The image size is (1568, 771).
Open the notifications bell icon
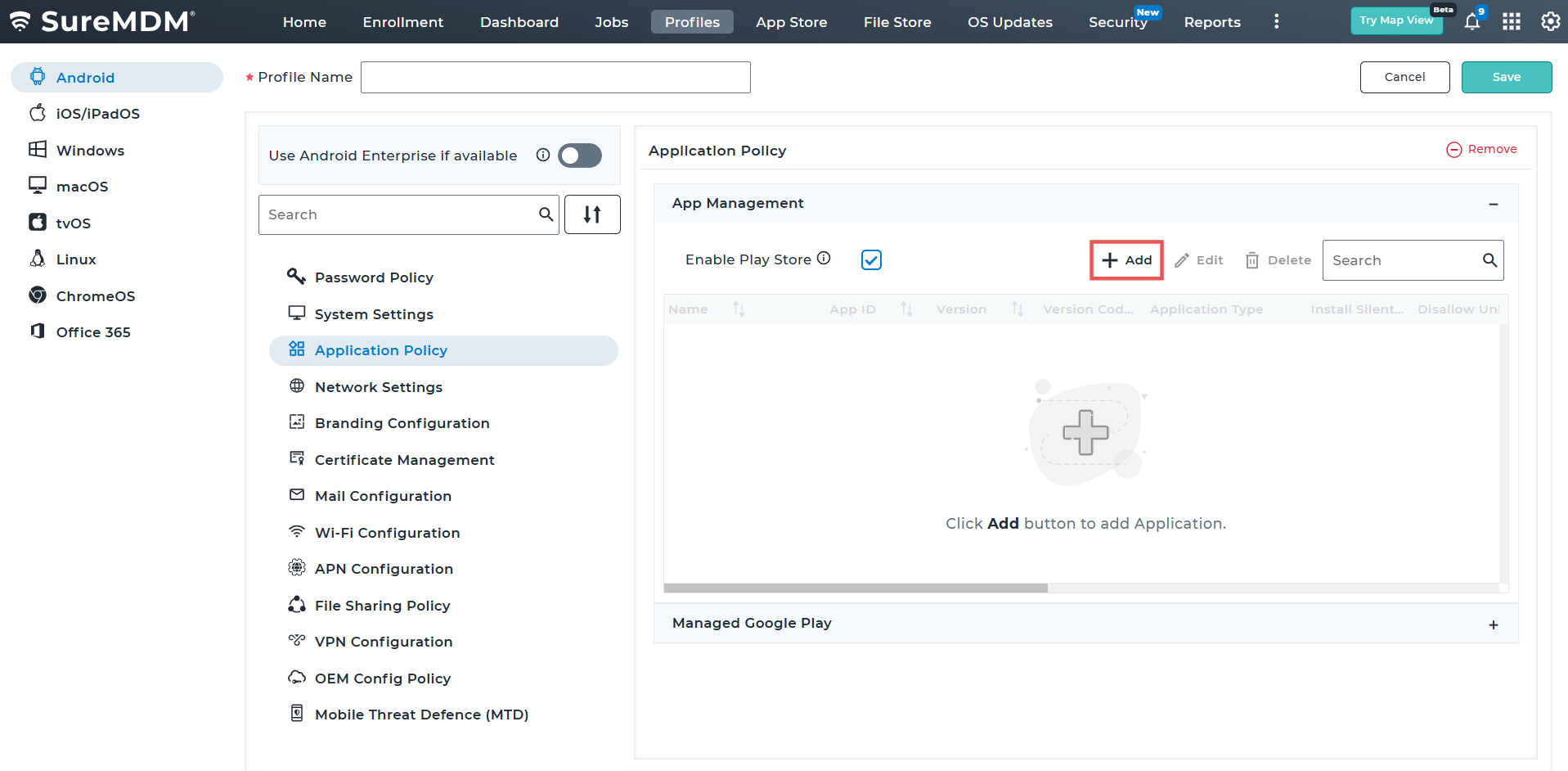1471,22
